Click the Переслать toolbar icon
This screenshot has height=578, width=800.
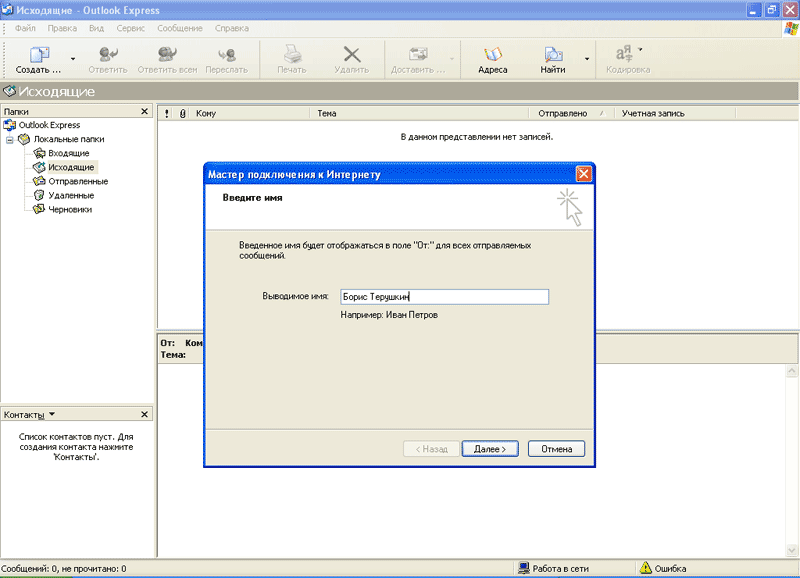point(227,54)
